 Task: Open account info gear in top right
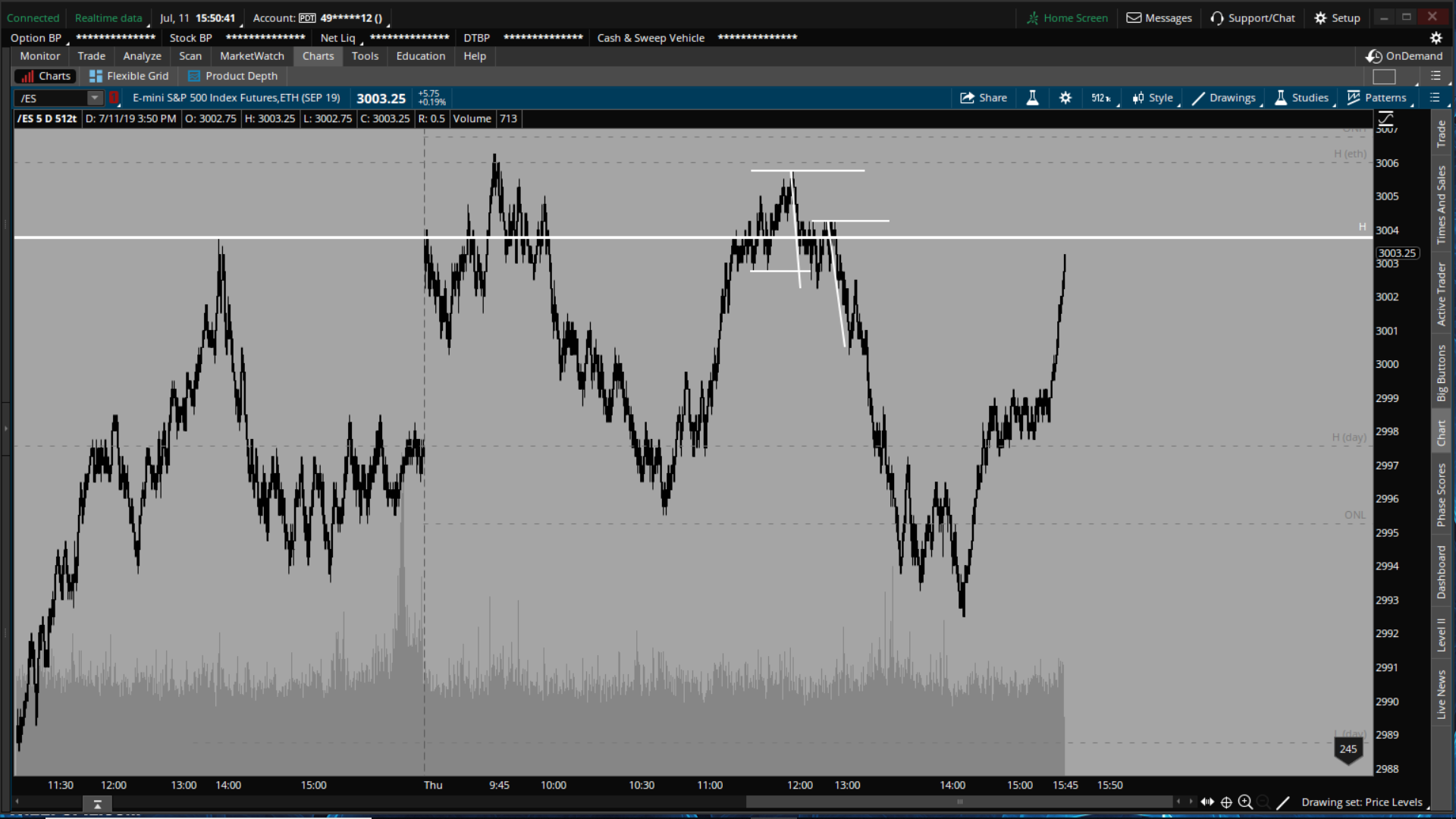click(x=1436, y=38)
